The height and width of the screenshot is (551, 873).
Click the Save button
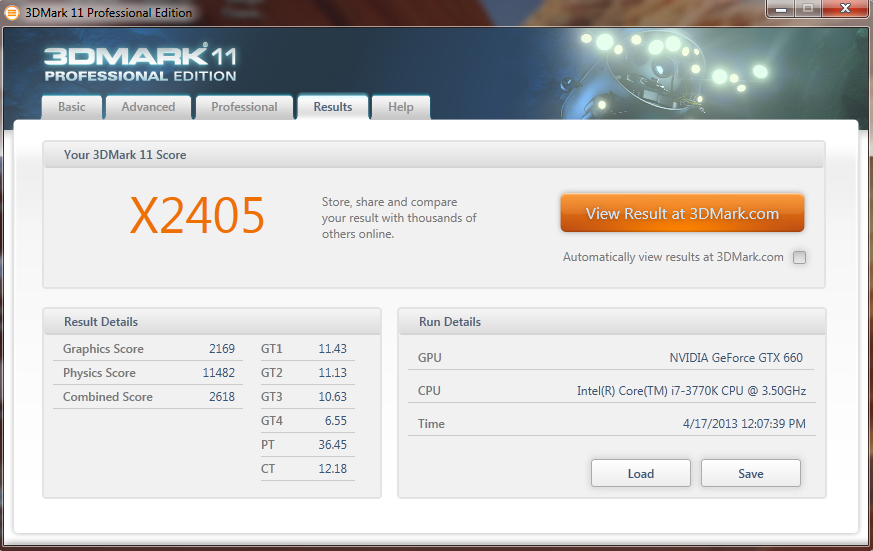pos(751,474)
